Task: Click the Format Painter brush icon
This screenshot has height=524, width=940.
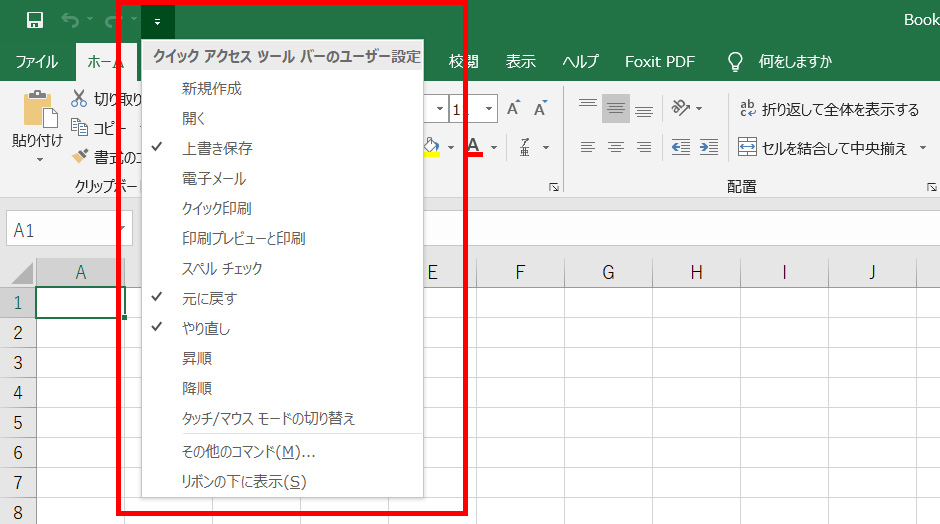Action: click(79, 156)
